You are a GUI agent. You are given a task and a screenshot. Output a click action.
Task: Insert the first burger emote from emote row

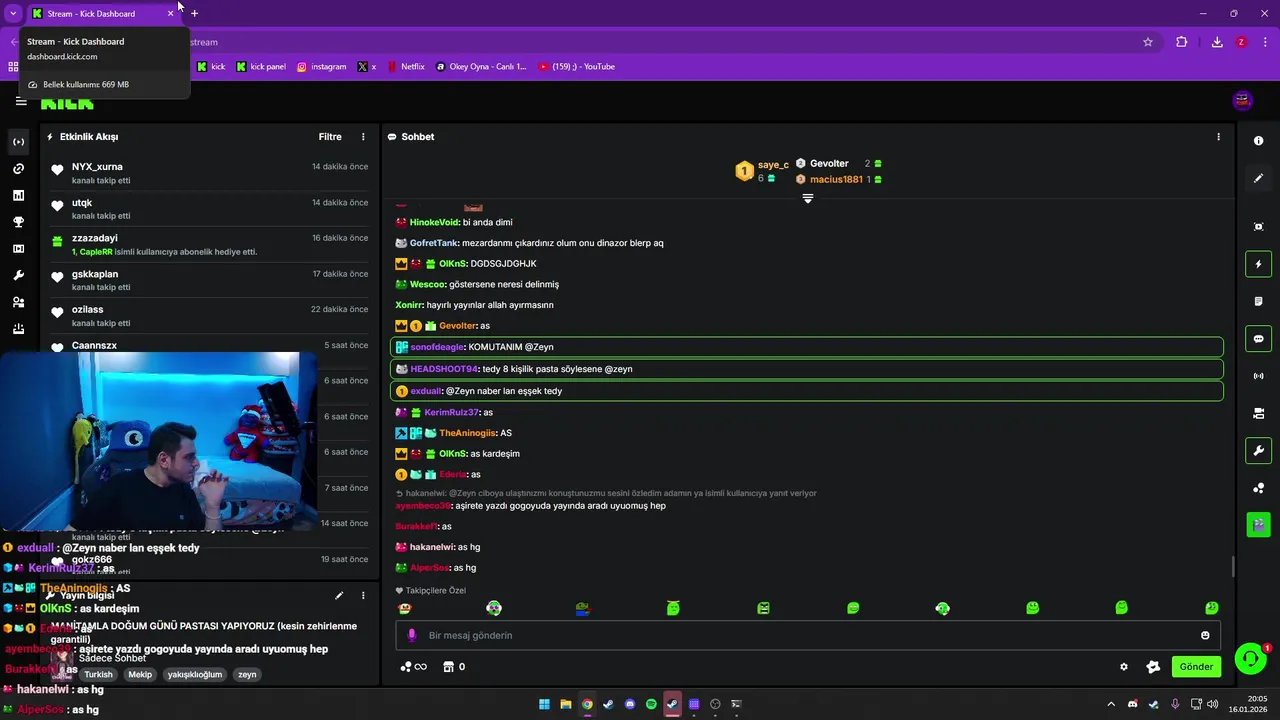tap(404, 608)
